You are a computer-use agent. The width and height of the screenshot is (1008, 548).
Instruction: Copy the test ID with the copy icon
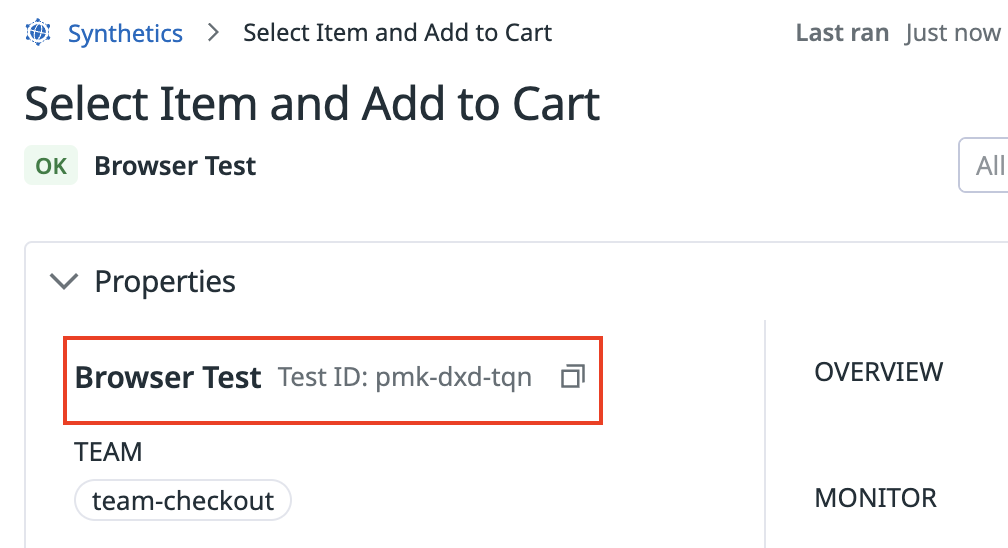click(573, 376)
